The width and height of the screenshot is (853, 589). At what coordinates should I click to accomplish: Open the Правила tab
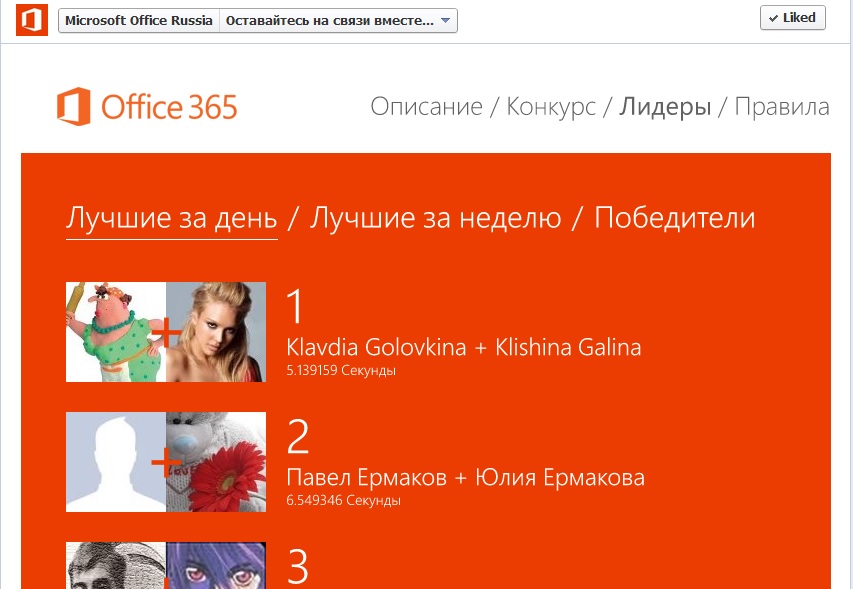[781, 107]
